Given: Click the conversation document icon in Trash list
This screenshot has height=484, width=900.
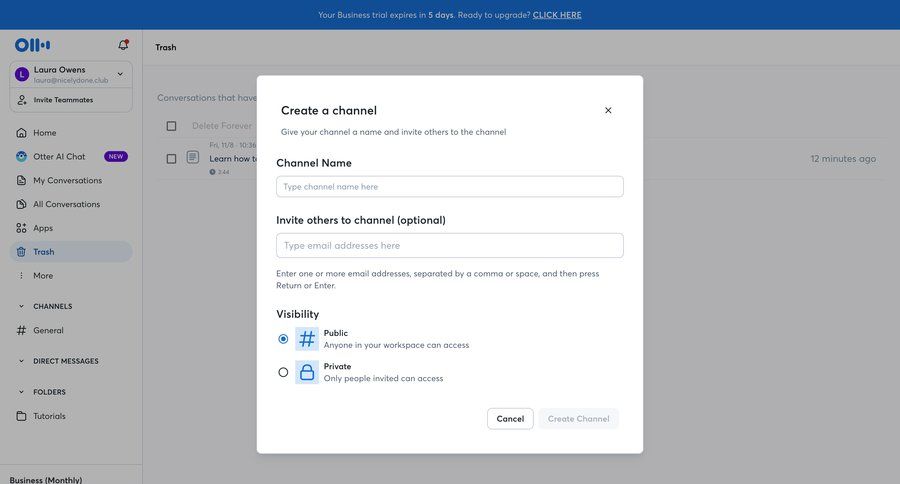Looking at the screenshot, I should 193,157.
